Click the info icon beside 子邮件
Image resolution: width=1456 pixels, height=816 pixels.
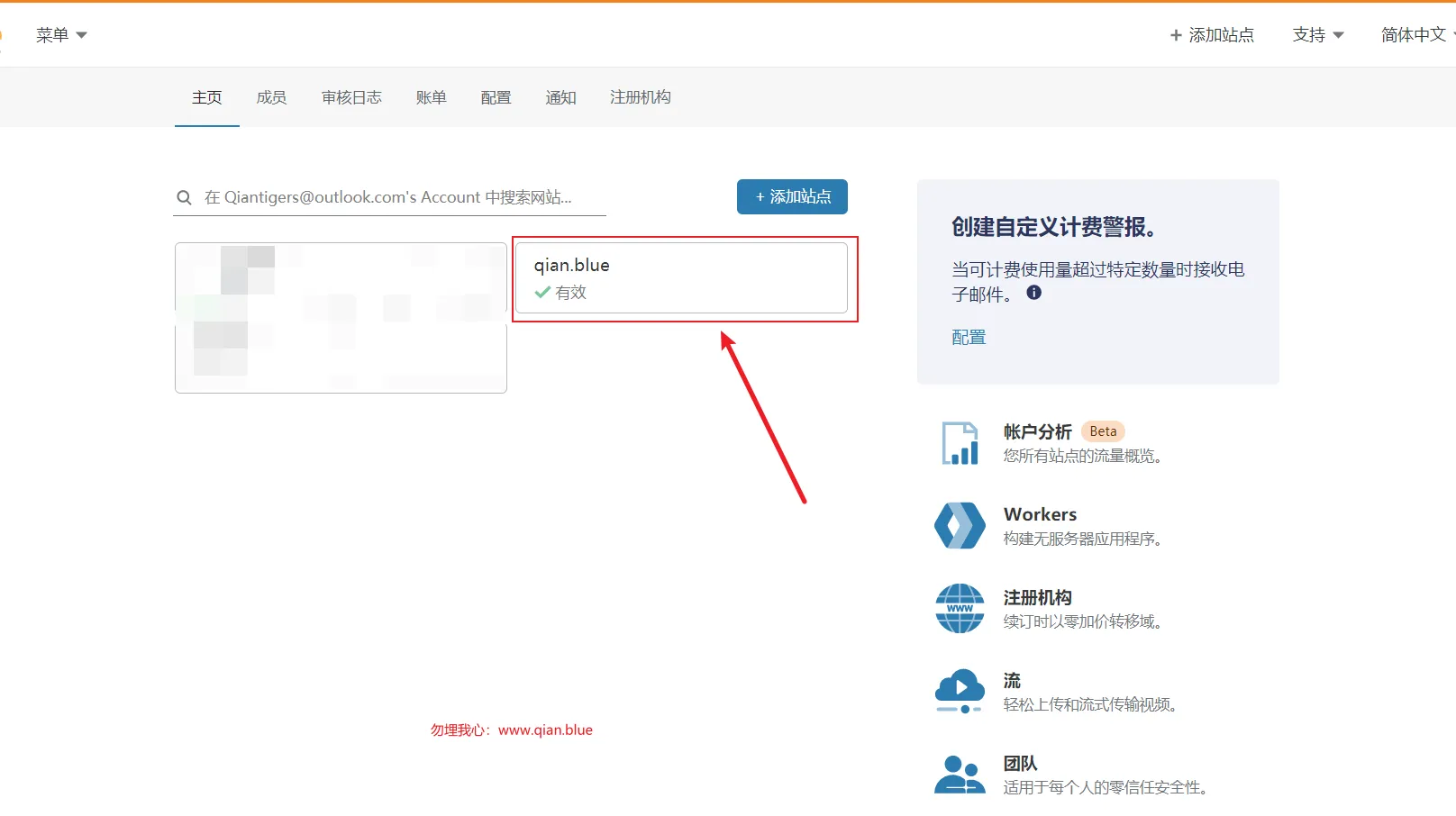pos(1034,293)
